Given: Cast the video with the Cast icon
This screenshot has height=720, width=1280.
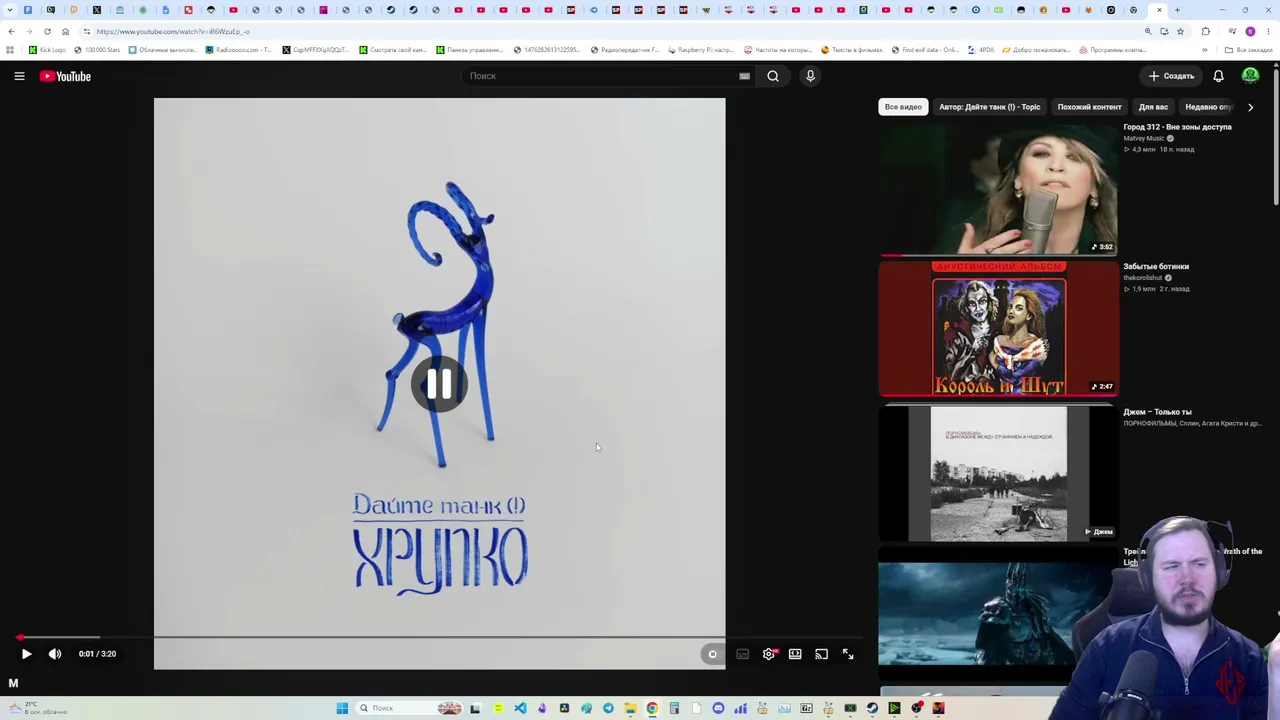Looking at the screenshot, I should point(821,654).
